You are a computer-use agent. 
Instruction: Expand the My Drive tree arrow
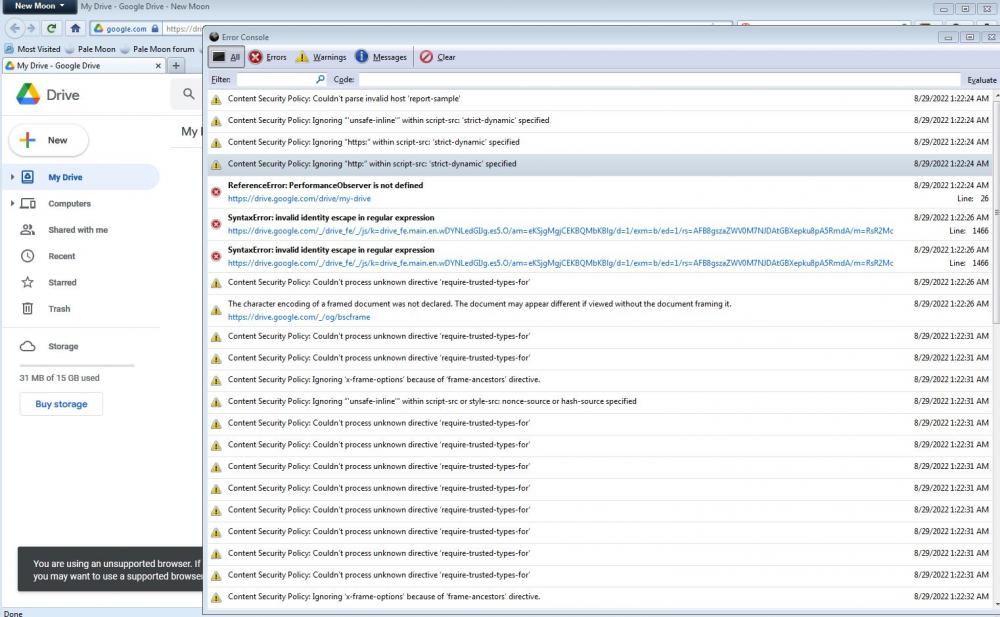coord(11,177)
